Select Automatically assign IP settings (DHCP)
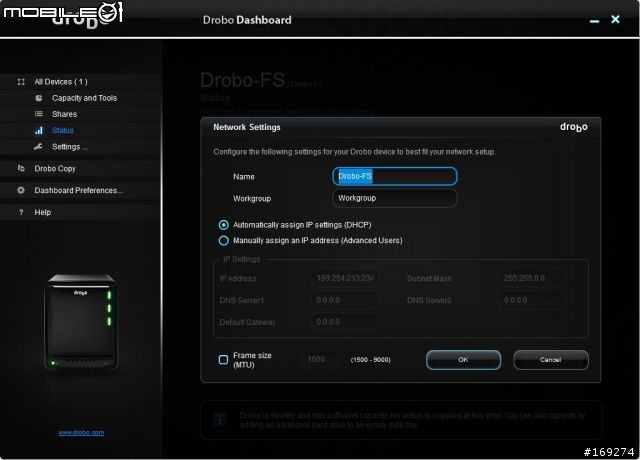This screenshot has height=460, width=640. [224, 225]
